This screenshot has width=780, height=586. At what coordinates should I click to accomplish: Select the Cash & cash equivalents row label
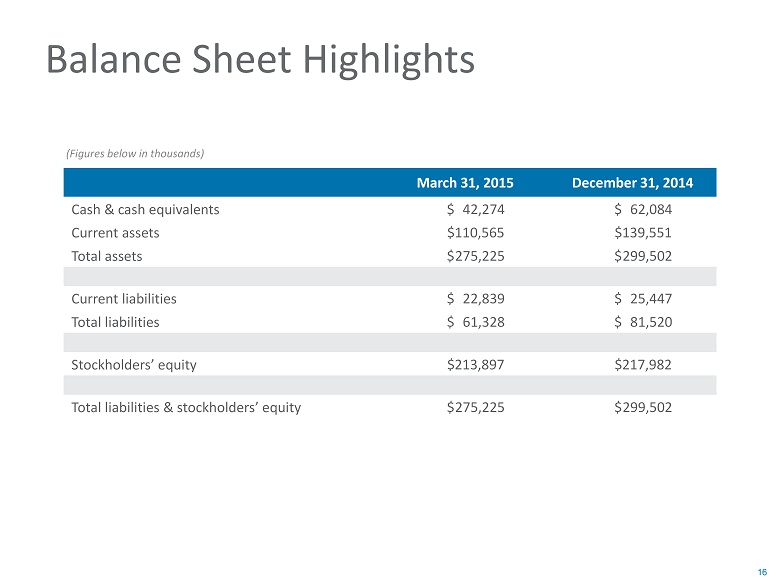point(145,210)
